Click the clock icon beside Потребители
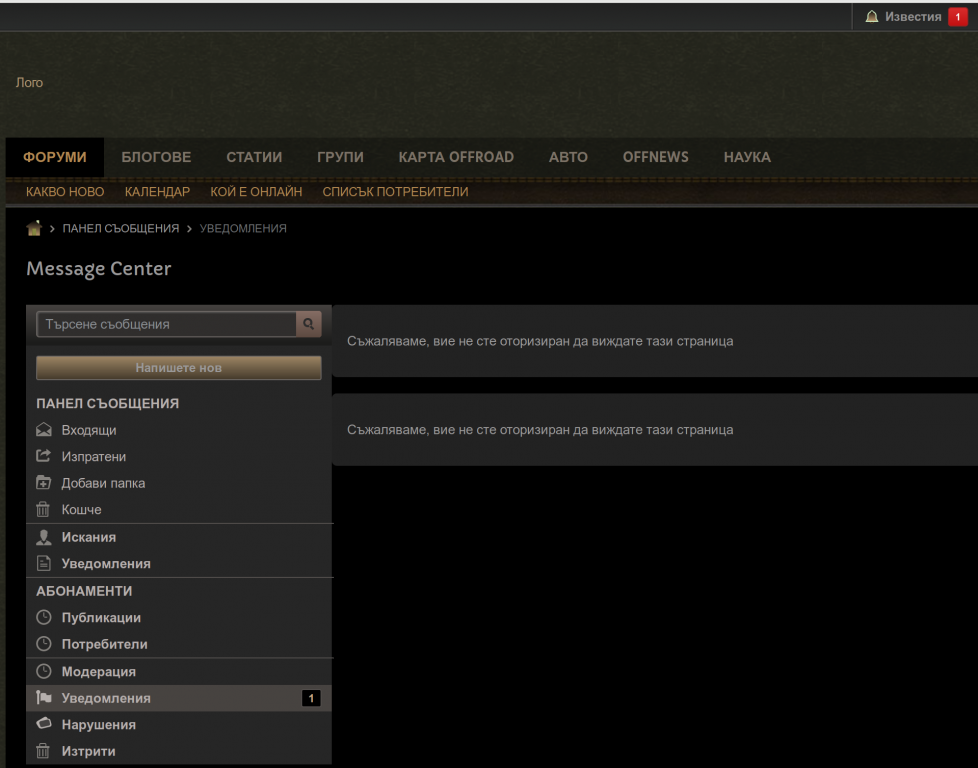The width and height of the screenshot is (978, 768). (44, 644)
